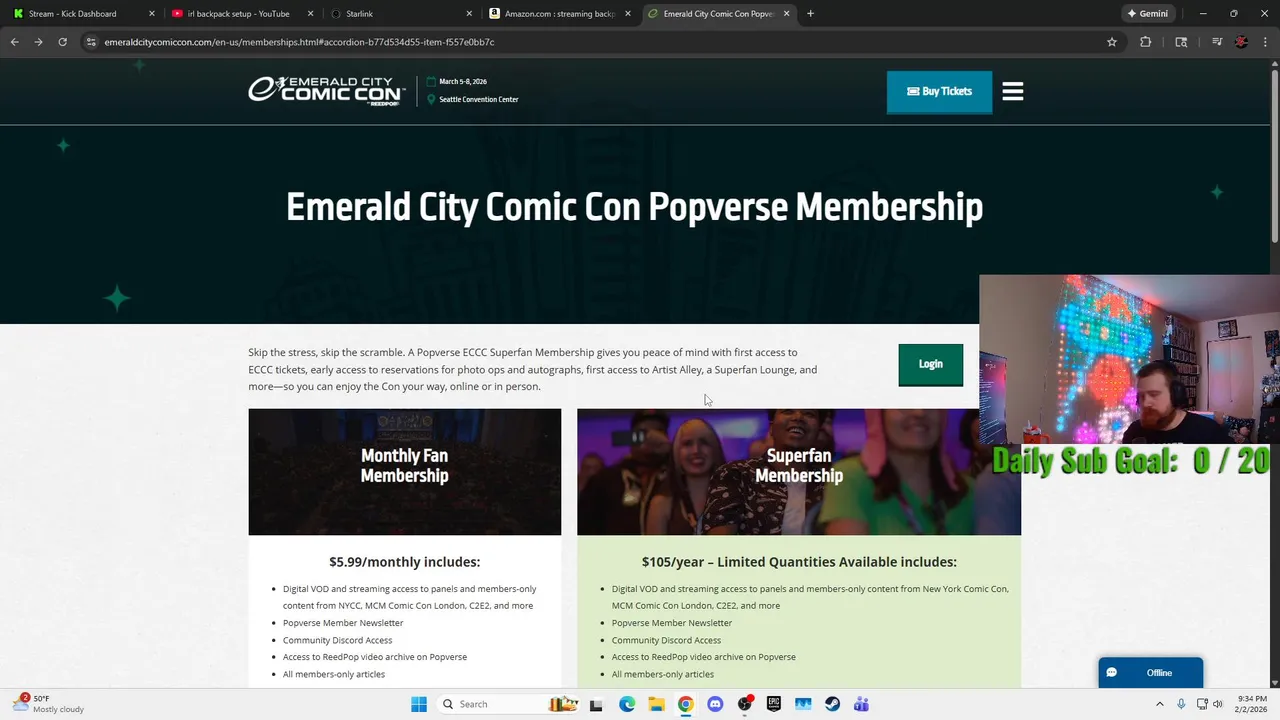Open the Windows Start menu
1280x720 pixels.
click(419, 704)
